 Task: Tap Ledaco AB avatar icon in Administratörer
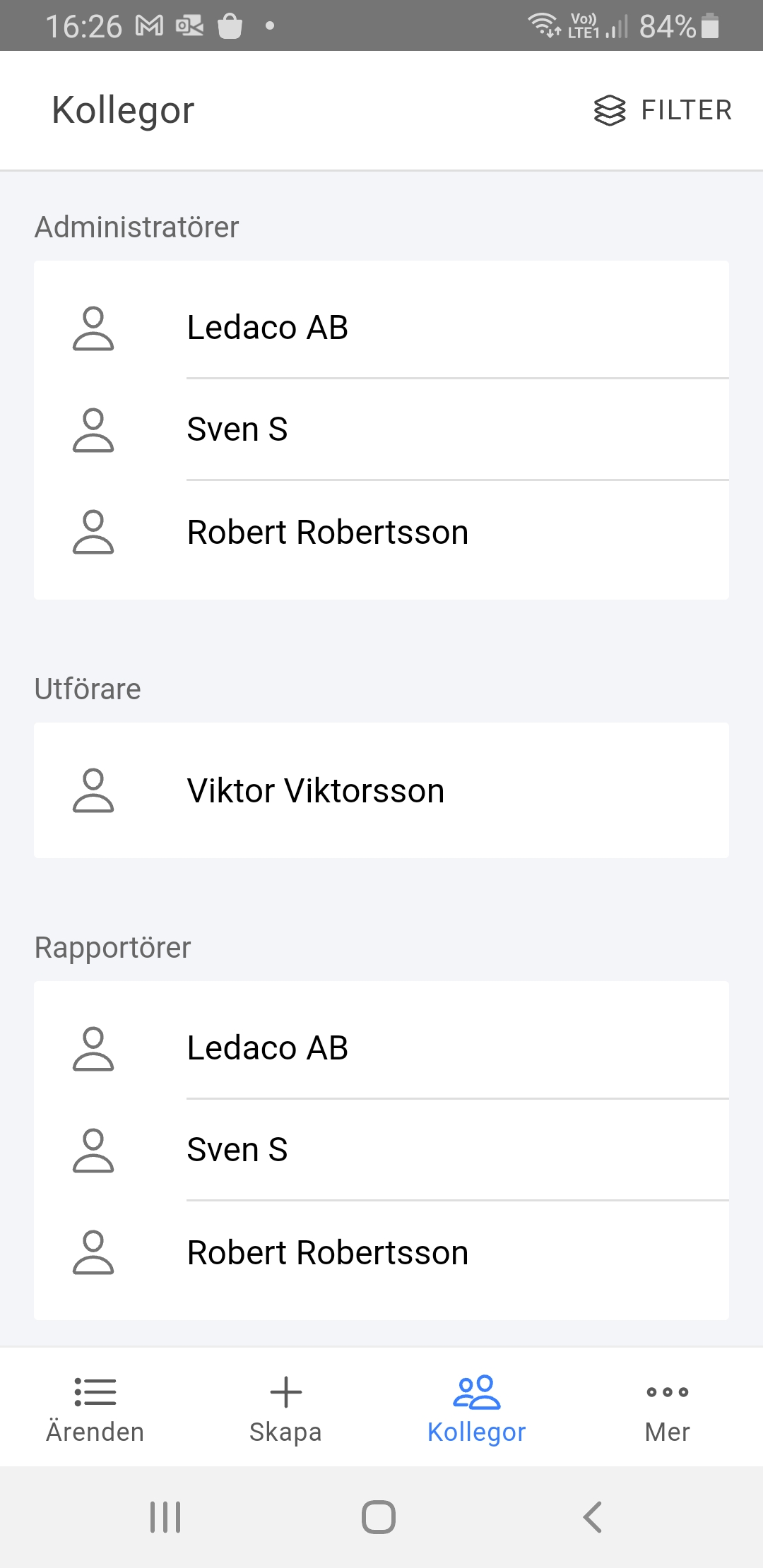[x=93, y=328]
